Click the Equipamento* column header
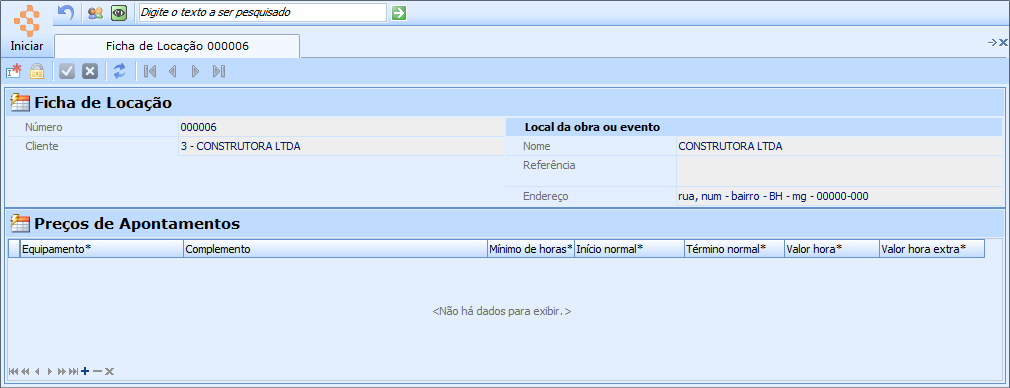 102,249
